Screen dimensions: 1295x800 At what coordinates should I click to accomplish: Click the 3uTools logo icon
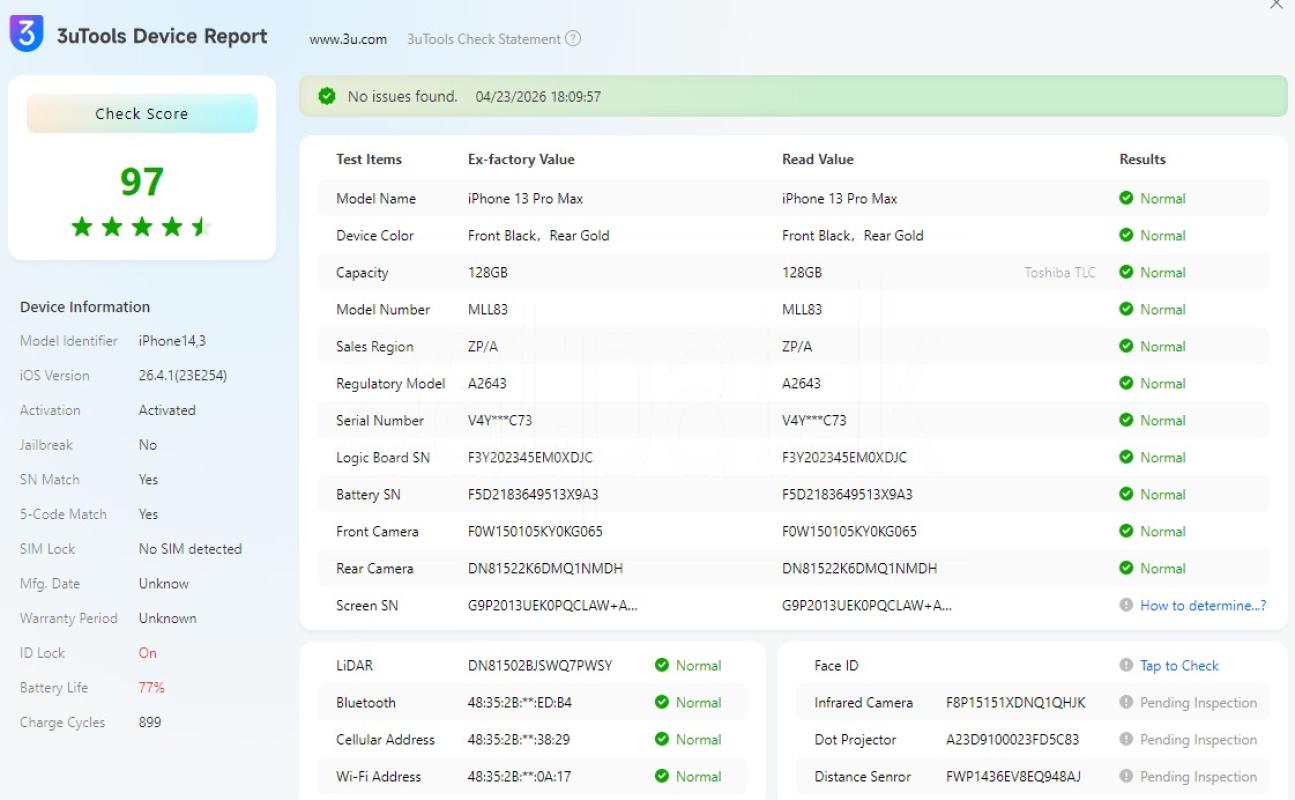26,35
